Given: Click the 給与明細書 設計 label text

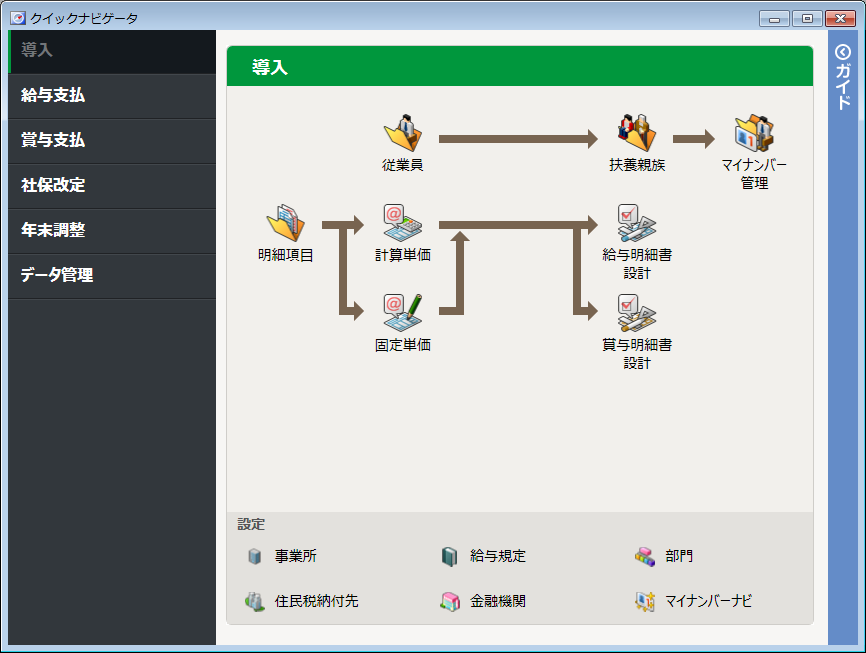Looking at the screenshot, I should [x=637, y=264].
